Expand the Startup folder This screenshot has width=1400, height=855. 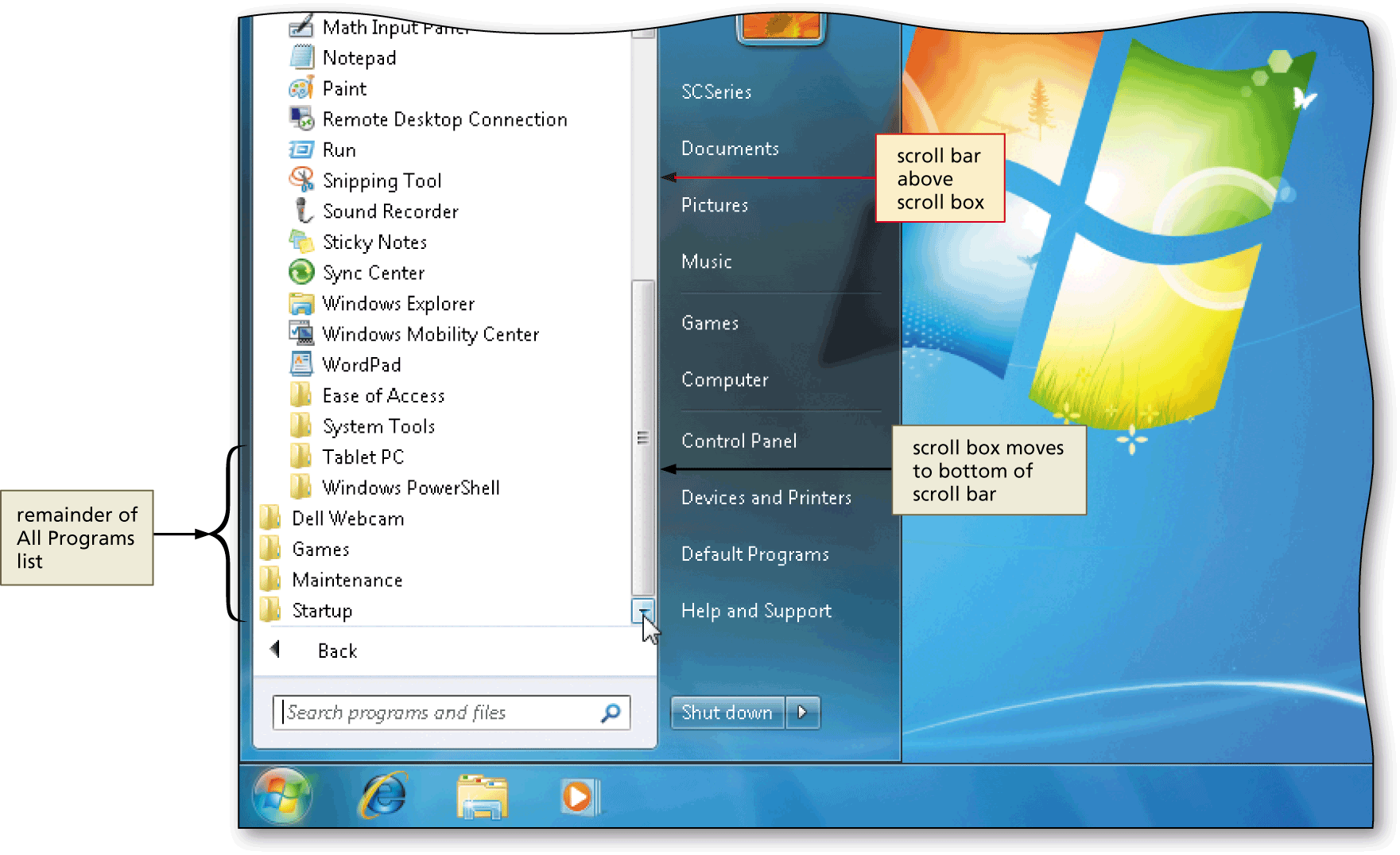pos(322,611)
